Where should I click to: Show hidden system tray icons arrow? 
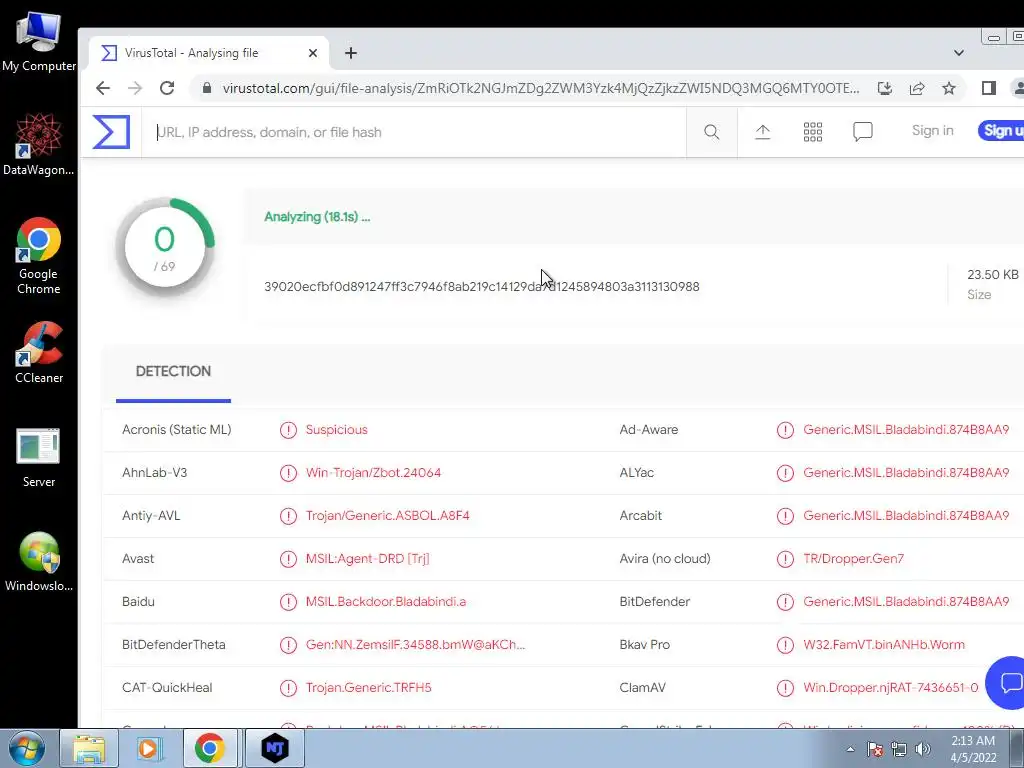[x=850, y=749]
